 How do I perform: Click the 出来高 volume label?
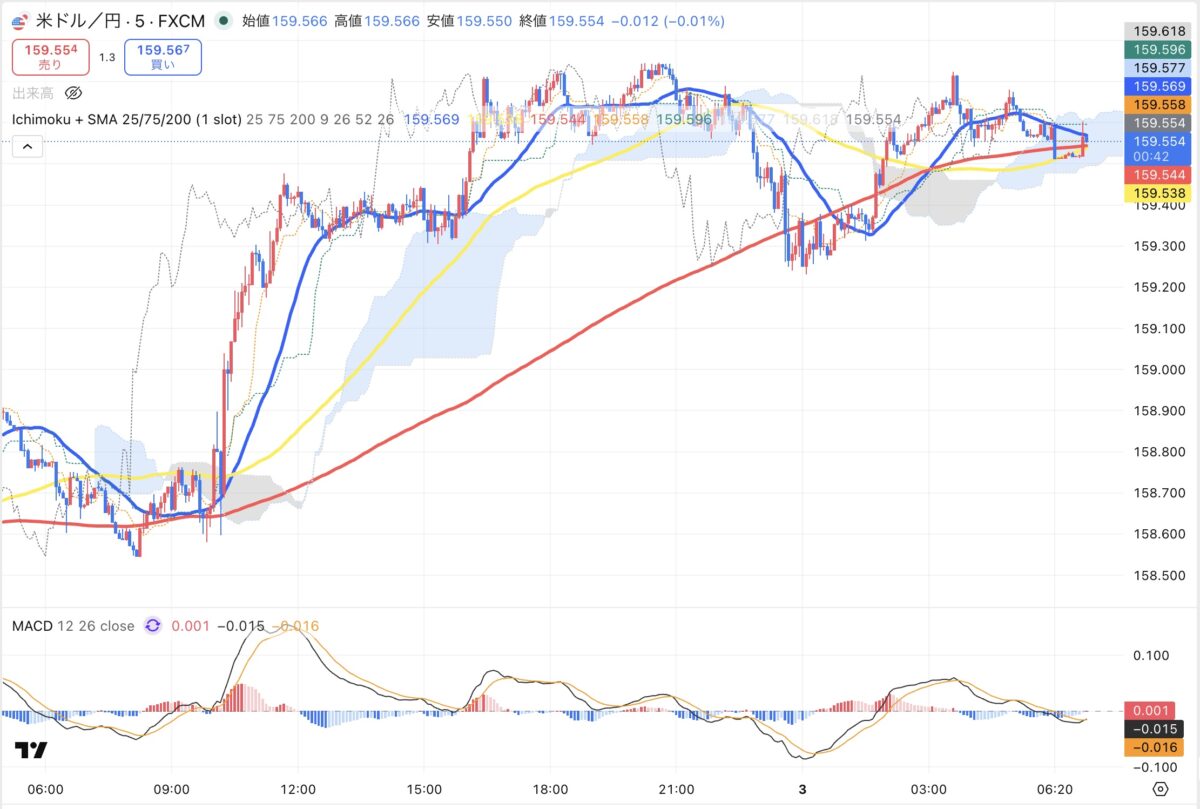[32, 94]
